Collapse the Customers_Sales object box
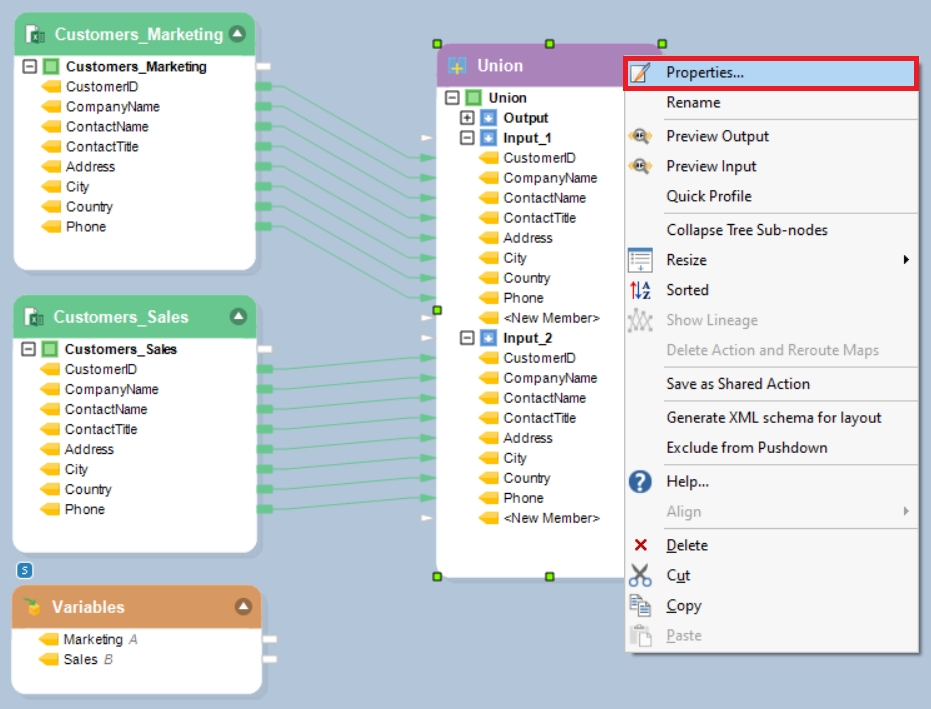 238,316
